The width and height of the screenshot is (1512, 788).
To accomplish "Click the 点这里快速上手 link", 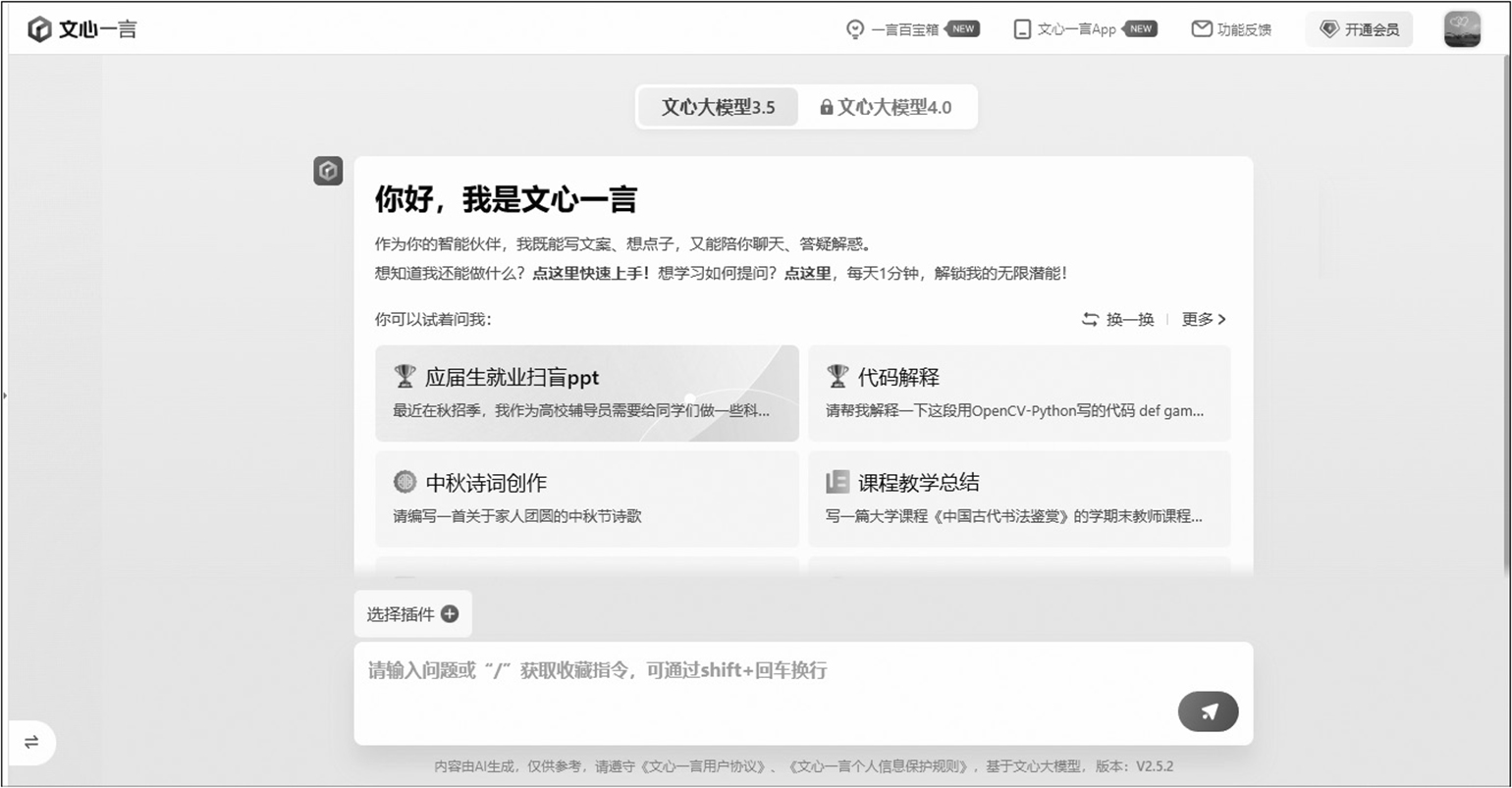I will [590, 273].
